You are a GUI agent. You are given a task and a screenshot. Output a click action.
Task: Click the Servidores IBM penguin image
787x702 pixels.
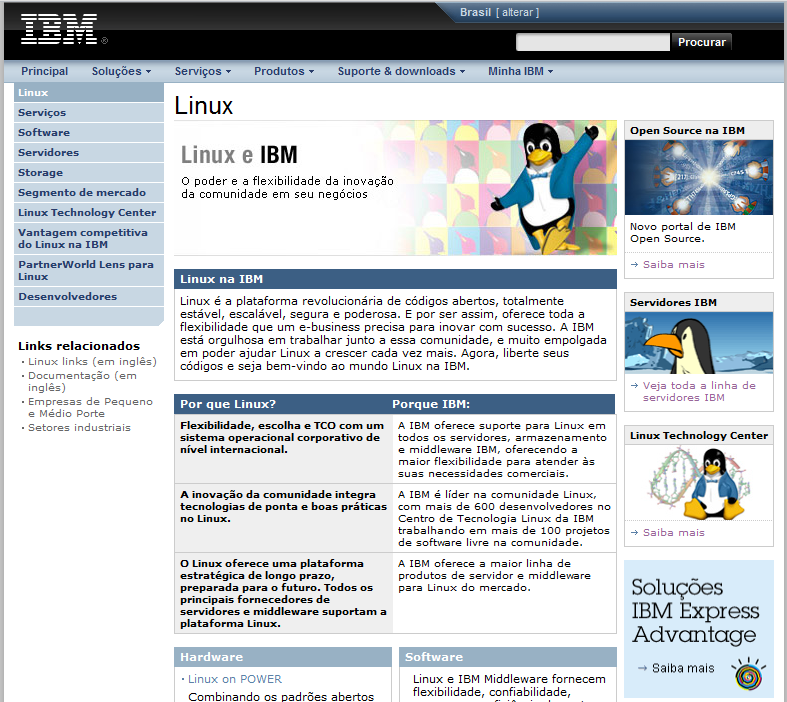[699, 343]
